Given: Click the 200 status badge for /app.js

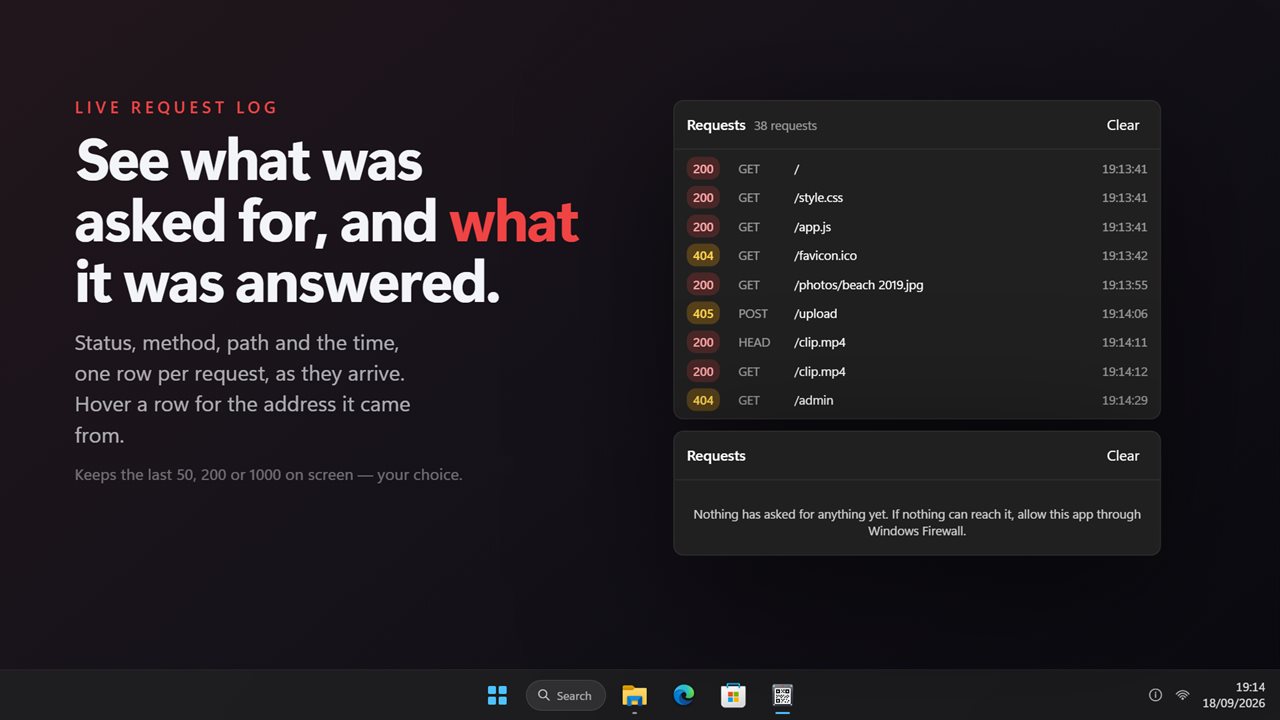Looking at the screenshot, I should [x=703, y=227].
